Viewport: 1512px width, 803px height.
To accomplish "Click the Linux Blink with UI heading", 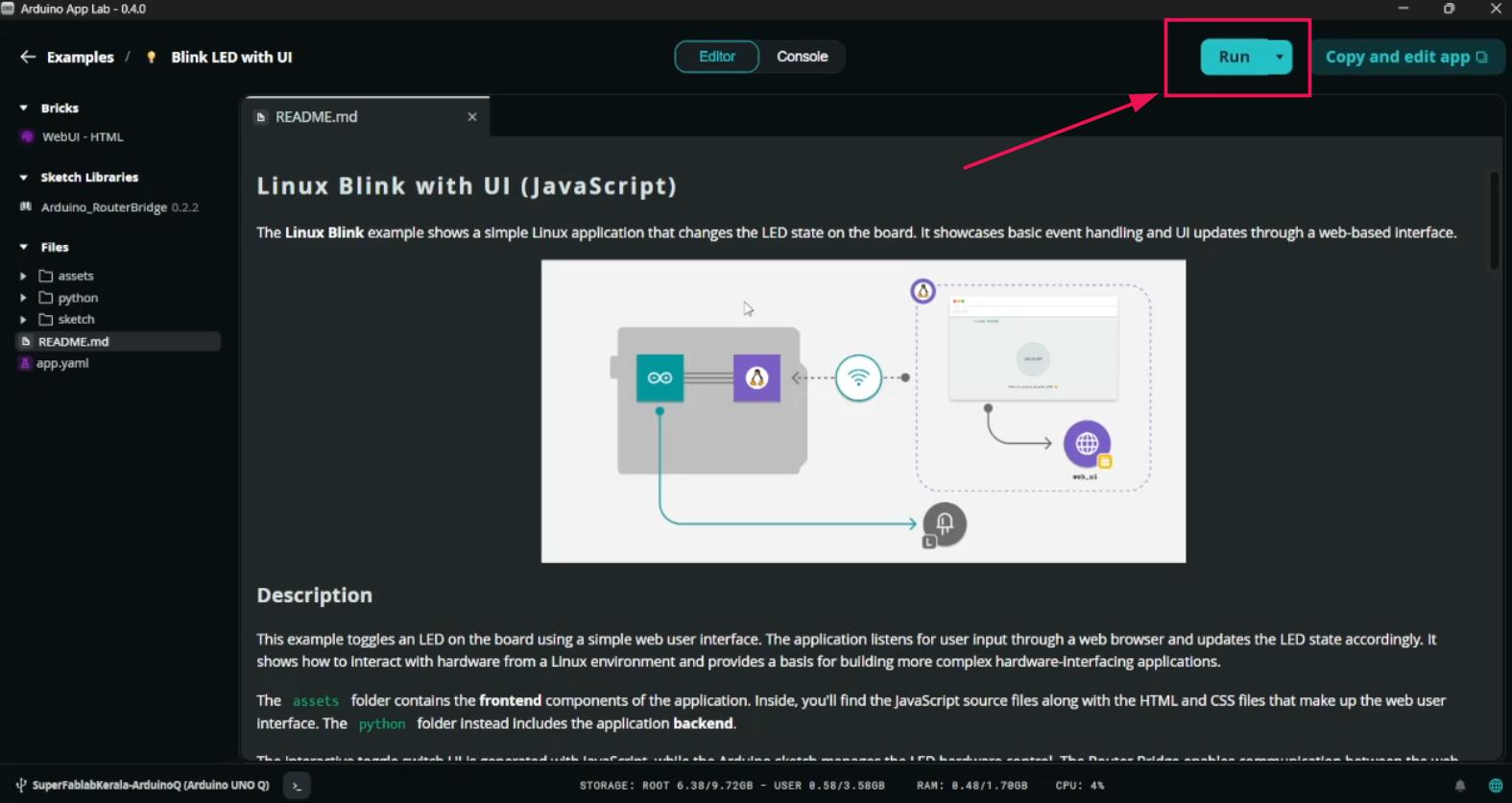I will click(x=467, y=185).
